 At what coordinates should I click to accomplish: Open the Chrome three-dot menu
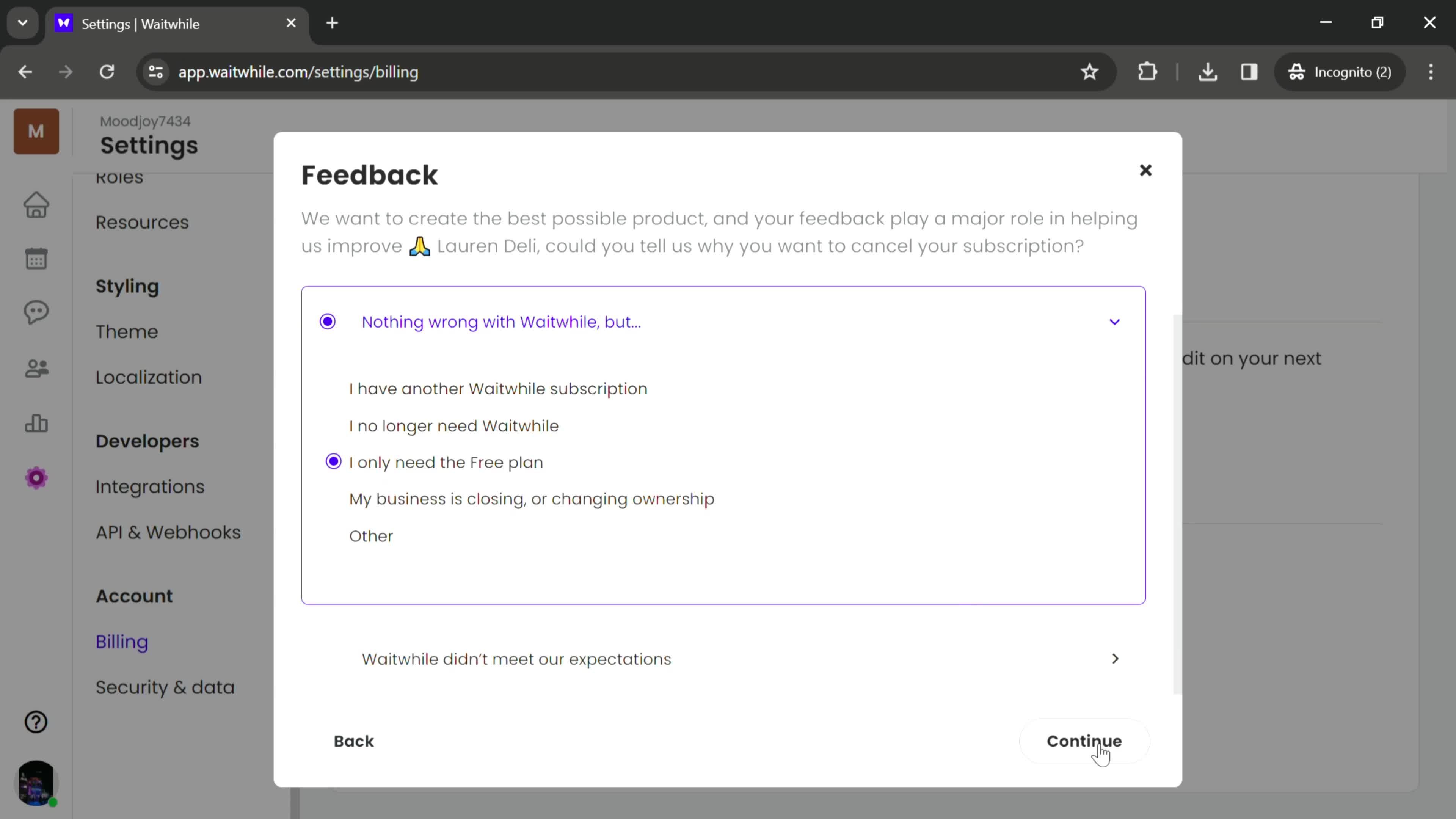(1431, 72)
